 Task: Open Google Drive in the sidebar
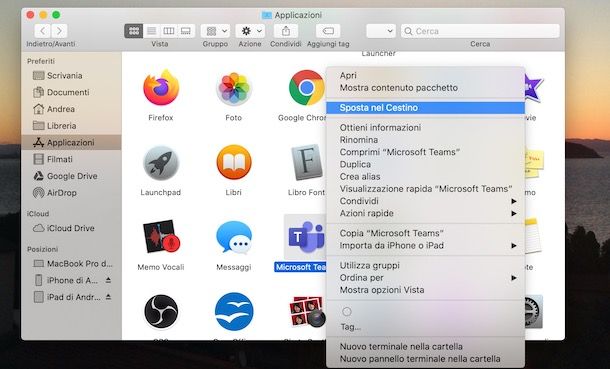tap(71, 176)
